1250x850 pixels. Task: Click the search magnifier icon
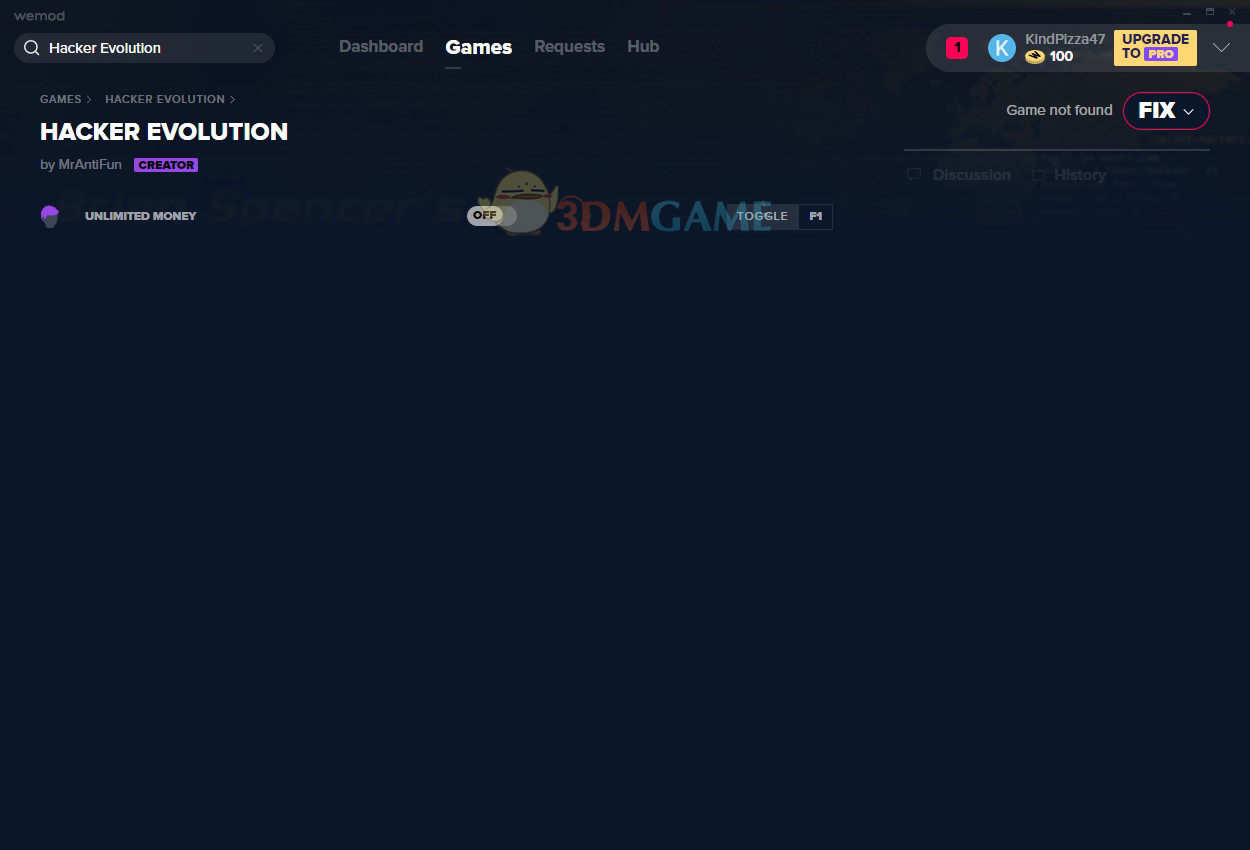coord(31,48)
